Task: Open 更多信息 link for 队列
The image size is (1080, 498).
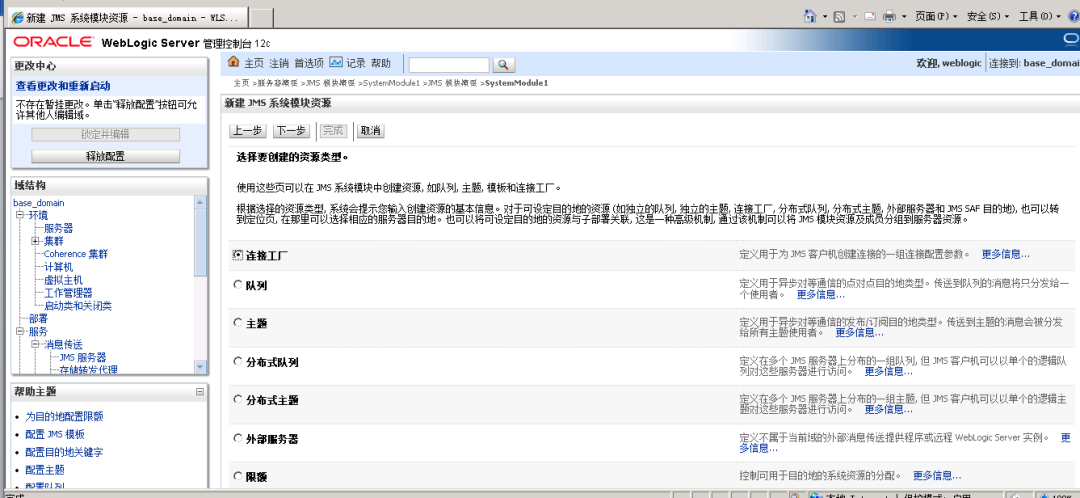Action: 821,294
